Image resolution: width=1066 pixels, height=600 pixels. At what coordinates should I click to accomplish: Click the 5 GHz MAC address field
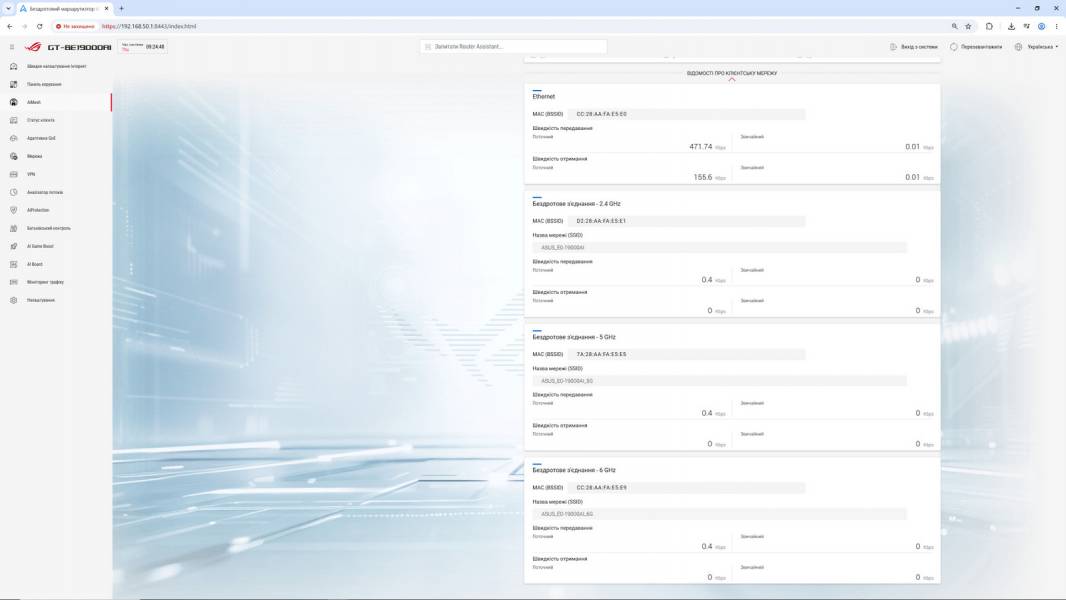[x=687, y=354]
